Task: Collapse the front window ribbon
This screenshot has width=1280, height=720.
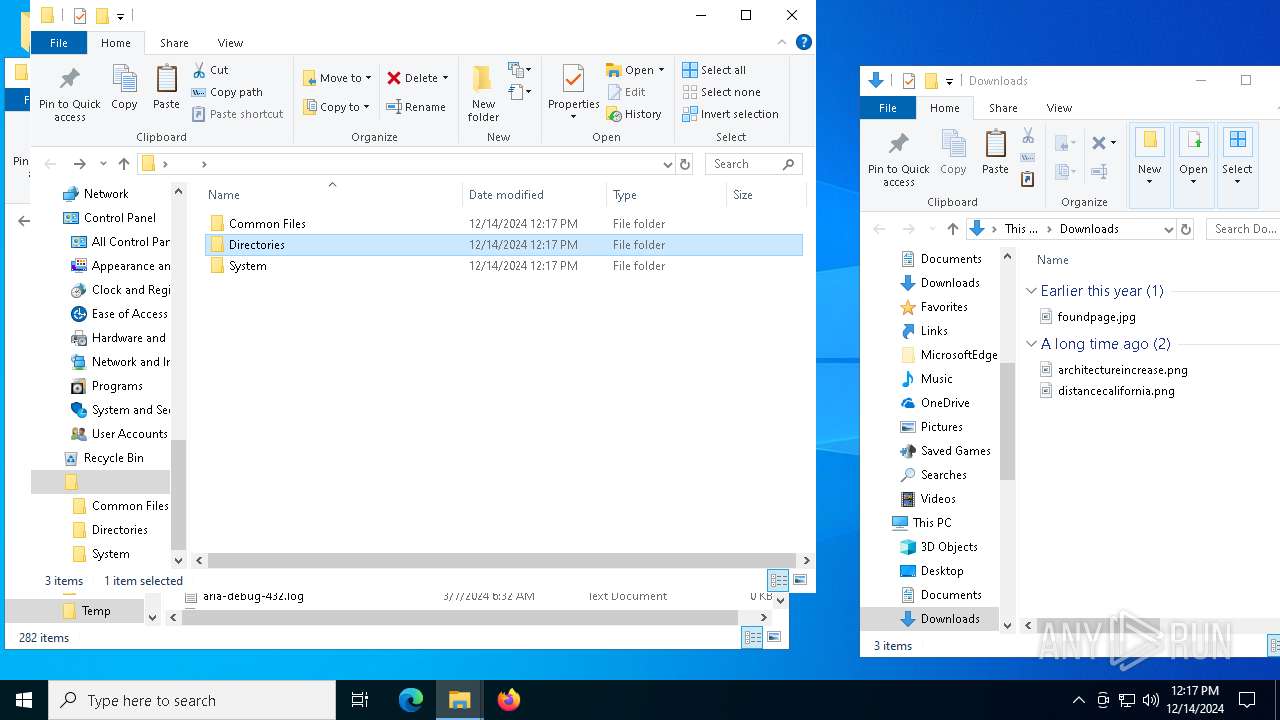Action: pos(782,42)
